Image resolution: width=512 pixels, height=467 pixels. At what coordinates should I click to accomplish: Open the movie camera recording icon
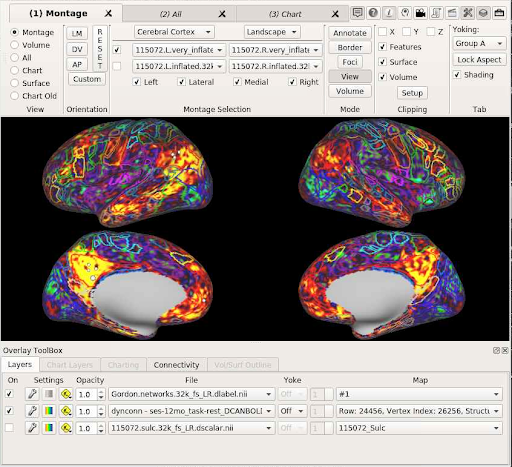[420, 13]
